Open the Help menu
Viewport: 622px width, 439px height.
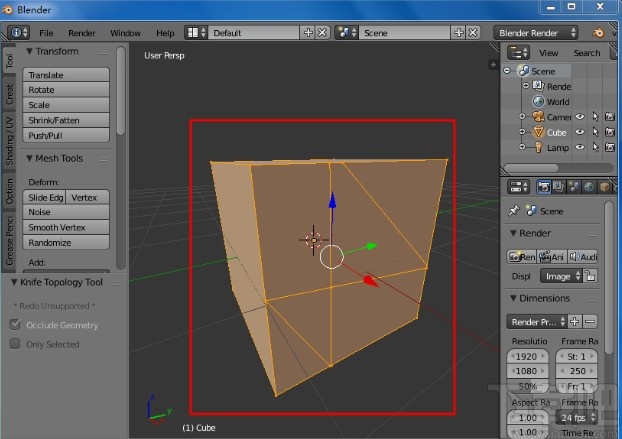point(165,33)
